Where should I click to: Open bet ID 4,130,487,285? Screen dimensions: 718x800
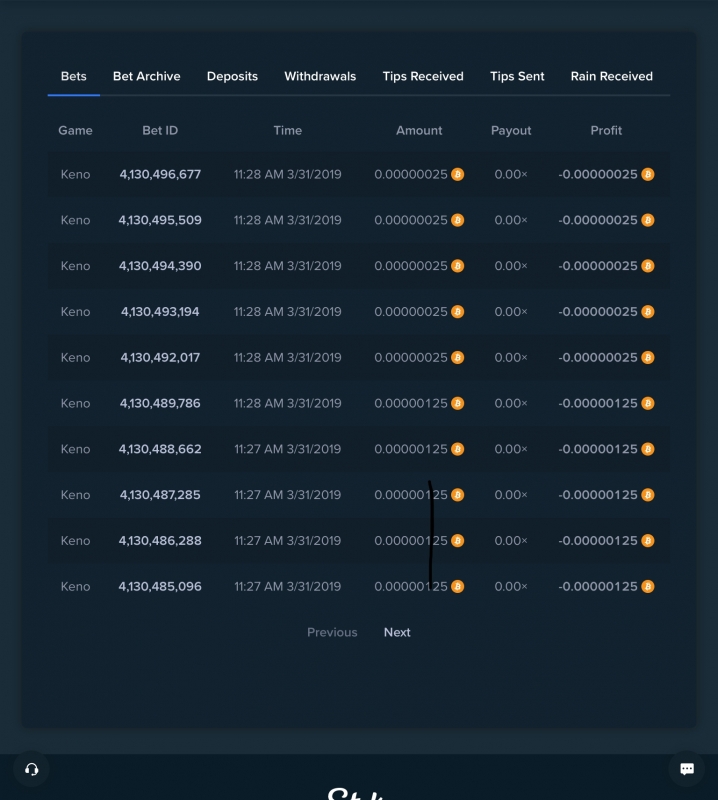coord(160,495)
